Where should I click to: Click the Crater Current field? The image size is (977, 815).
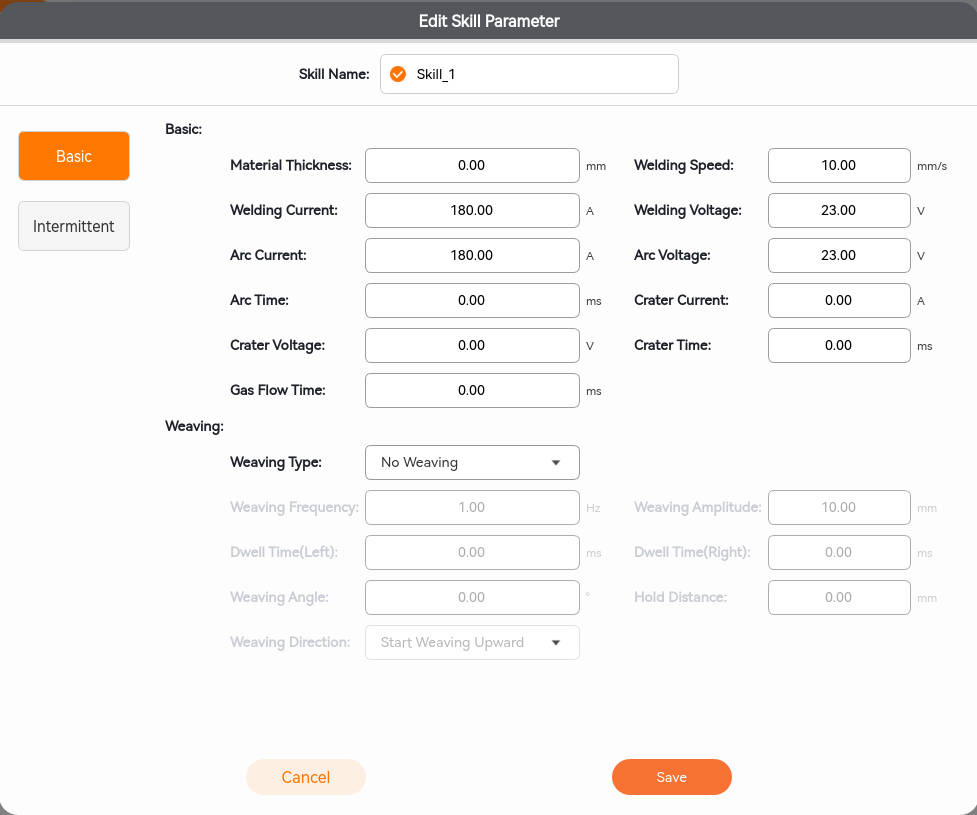[838, 300]
